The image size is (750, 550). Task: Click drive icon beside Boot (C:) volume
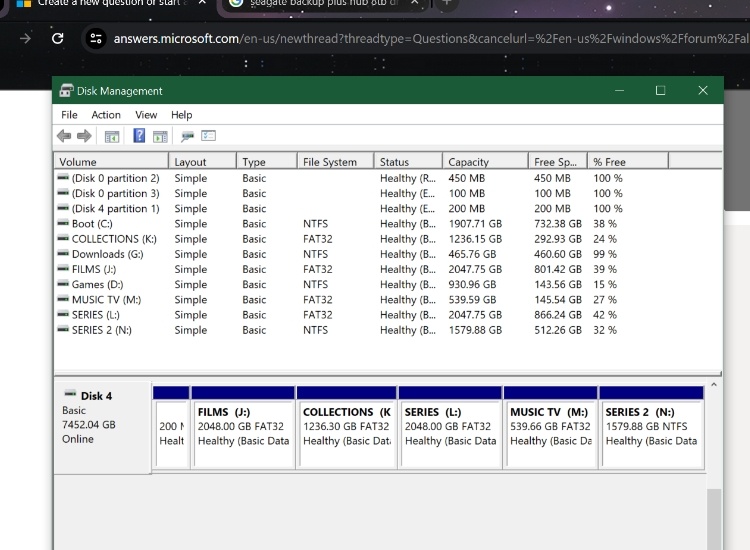(x=63, y=223)
